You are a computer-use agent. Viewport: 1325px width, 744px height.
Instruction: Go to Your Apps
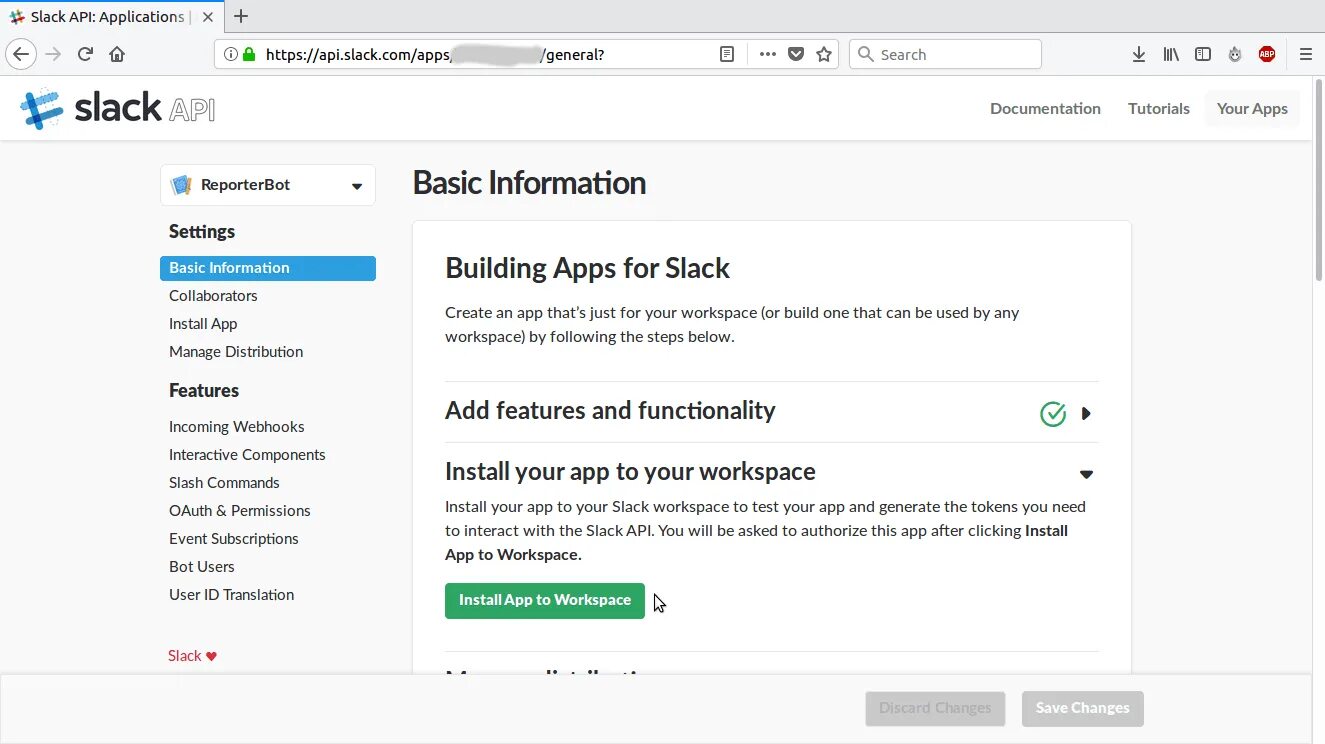click(1252, 108)
